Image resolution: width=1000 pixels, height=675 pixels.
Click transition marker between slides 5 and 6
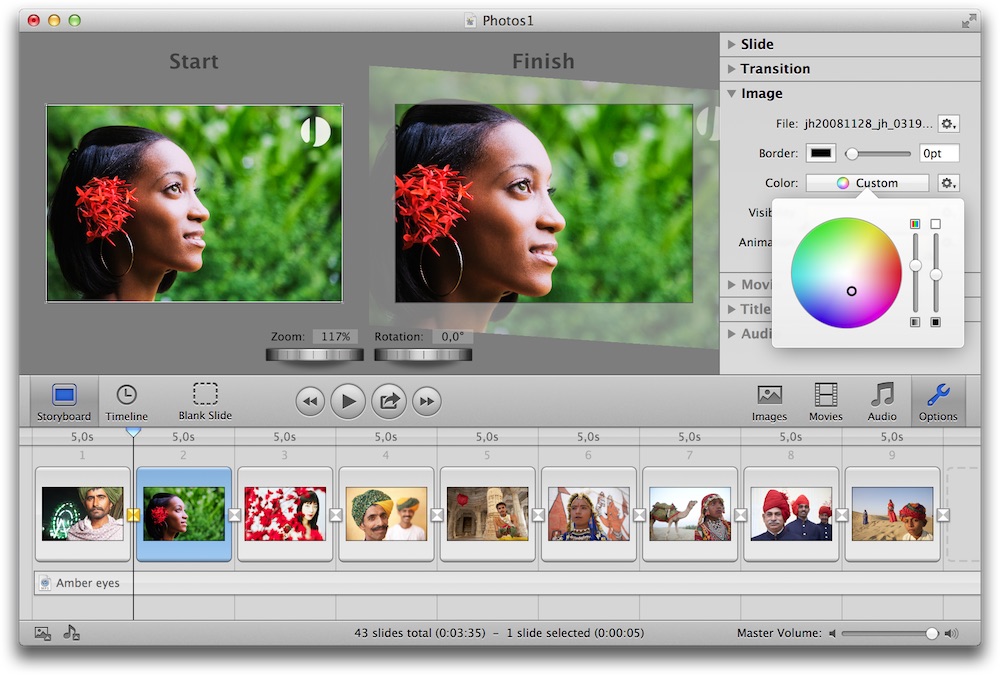click(x=538, y=515)
